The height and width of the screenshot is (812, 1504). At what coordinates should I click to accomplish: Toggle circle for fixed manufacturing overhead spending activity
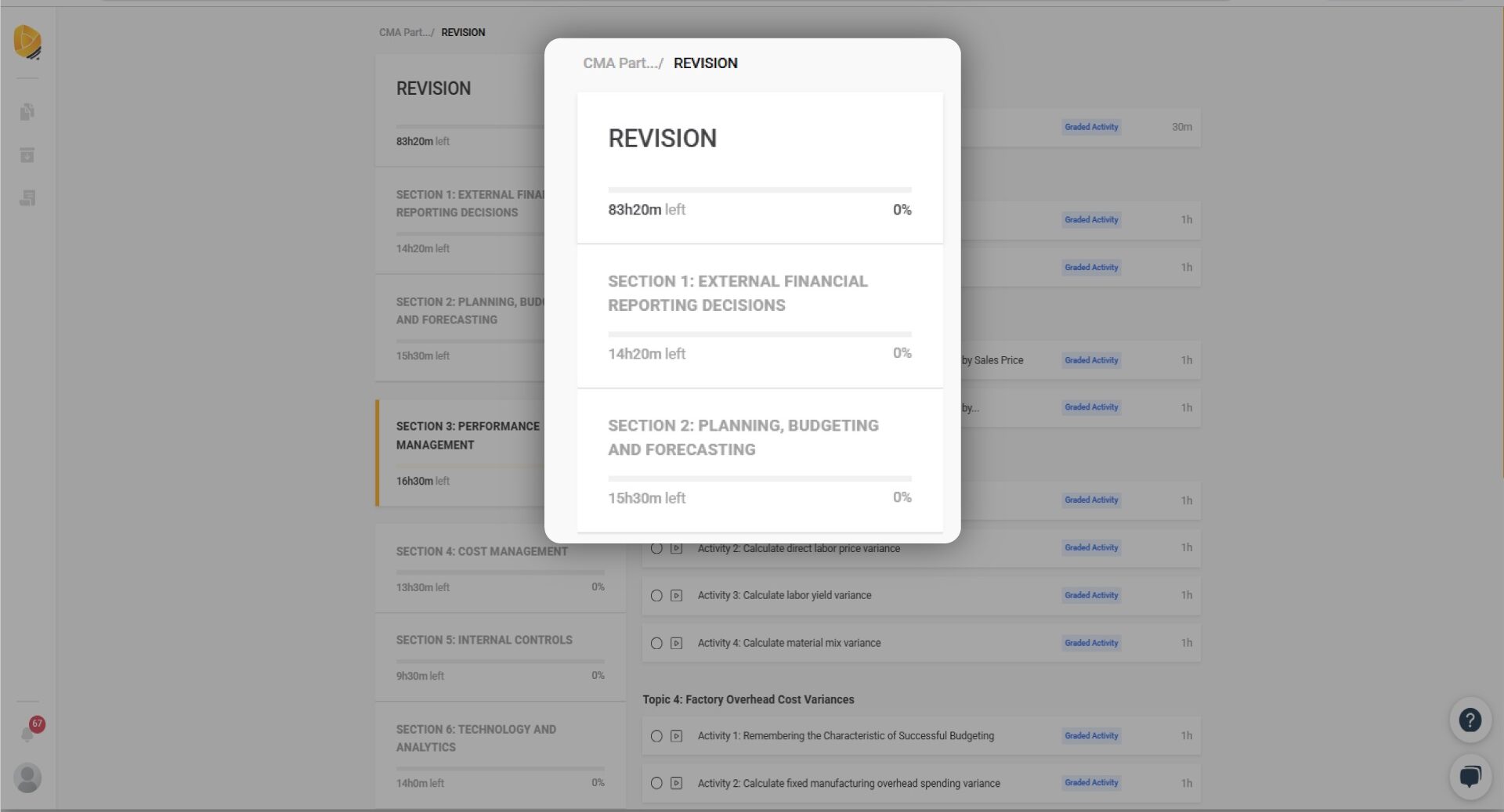pos(656,783)
